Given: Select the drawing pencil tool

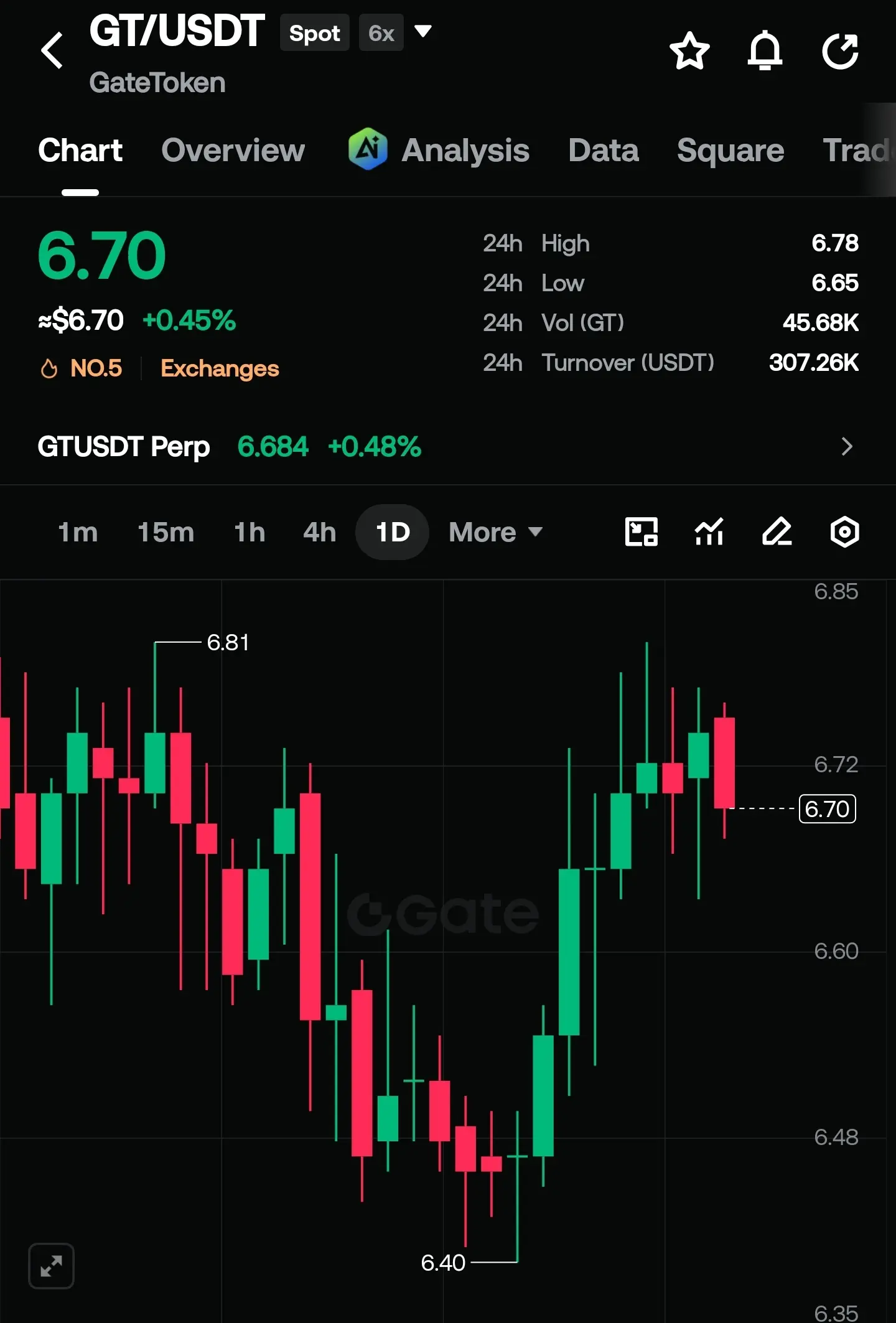Looking at the screenshot, I should [x=777, y=532].
